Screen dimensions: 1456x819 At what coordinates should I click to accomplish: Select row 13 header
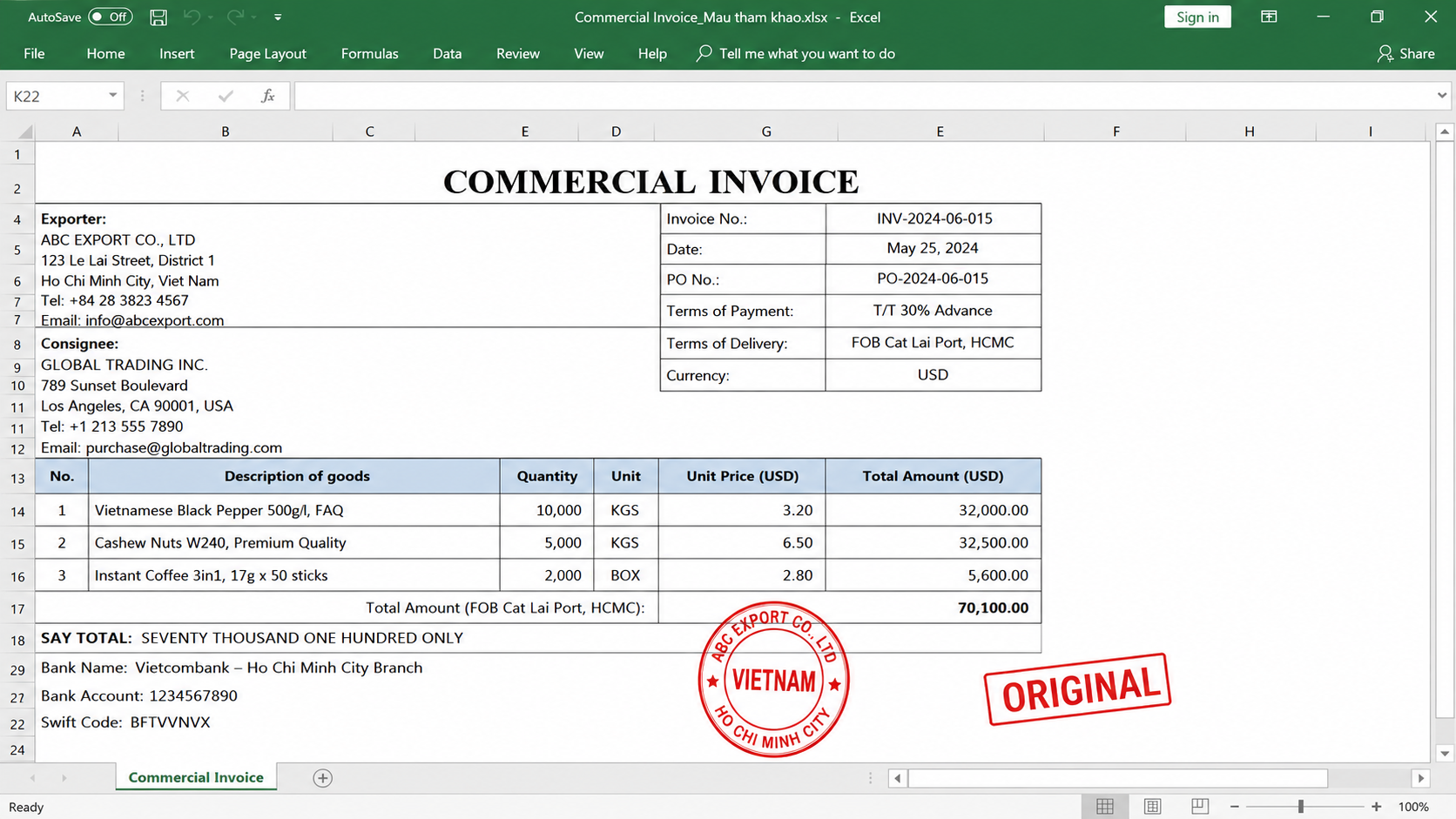coord(17,478)
